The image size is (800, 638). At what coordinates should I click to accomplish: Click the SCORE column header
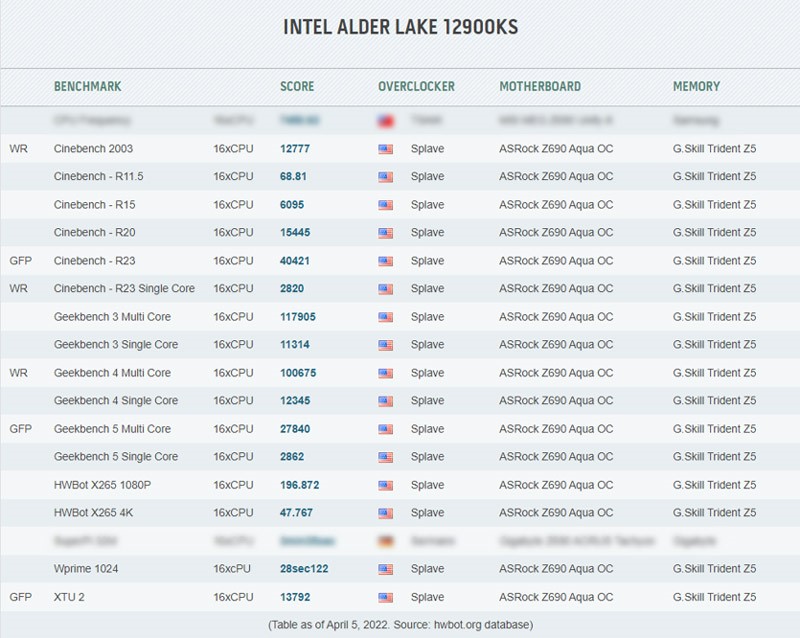(x=297, y=87)
